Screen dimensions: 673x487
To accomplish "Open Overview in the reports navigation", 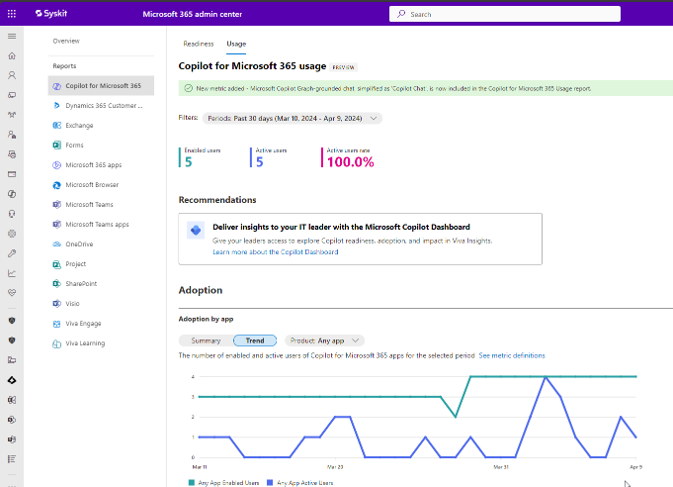I will pos(66,41).
